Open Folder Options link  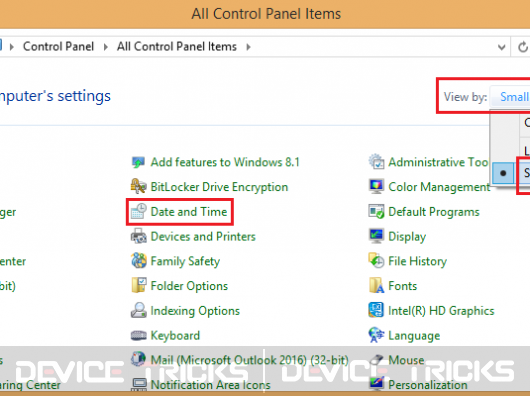[189, 286]
